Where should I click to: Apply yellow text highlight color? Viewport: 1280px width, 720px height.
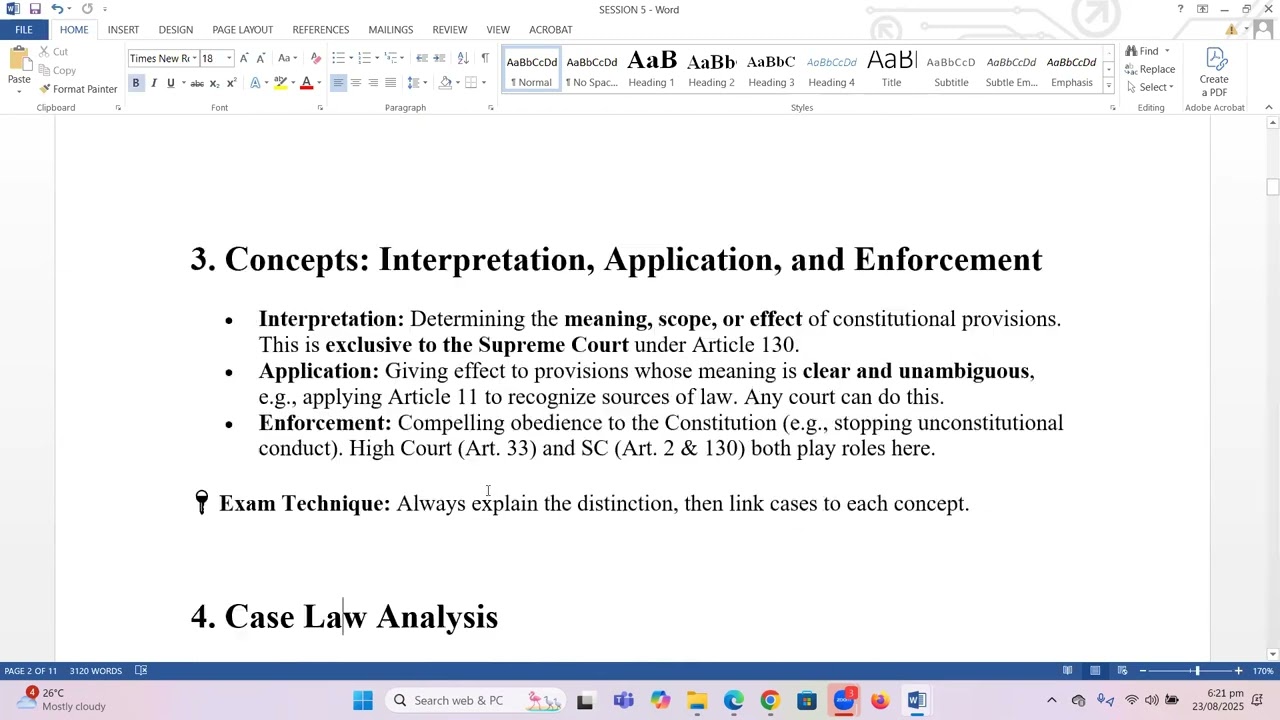click(280, 83)
